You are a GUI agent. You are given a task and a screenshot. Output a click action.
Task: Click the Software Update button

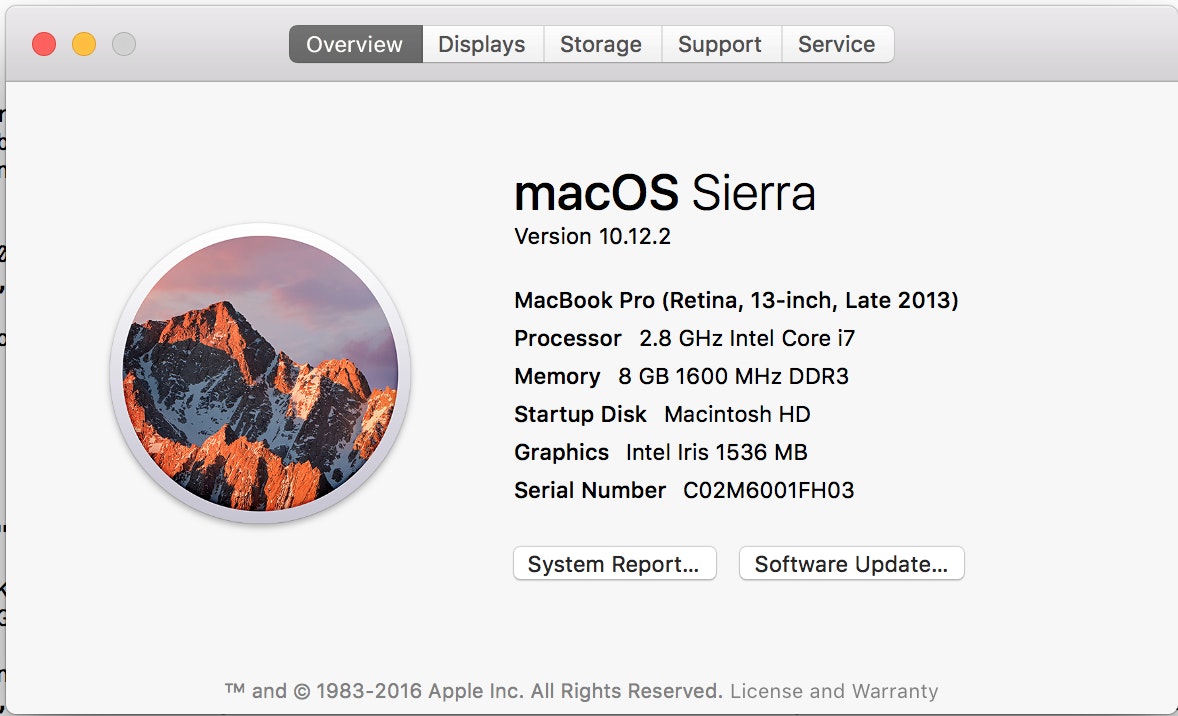click(851, 564)
